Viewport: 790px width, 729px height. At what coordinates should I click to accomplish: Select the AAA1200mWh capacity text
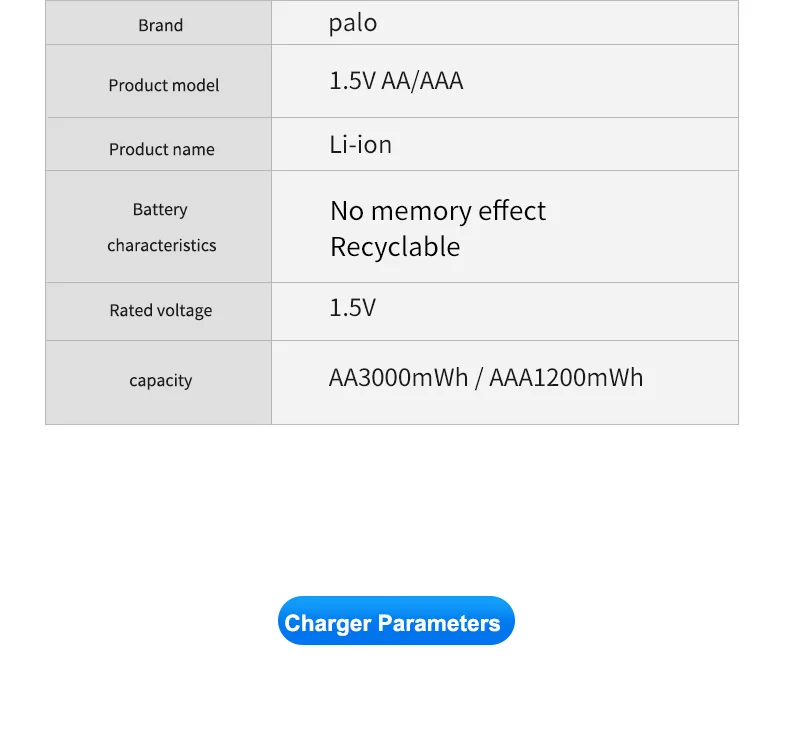566,378
